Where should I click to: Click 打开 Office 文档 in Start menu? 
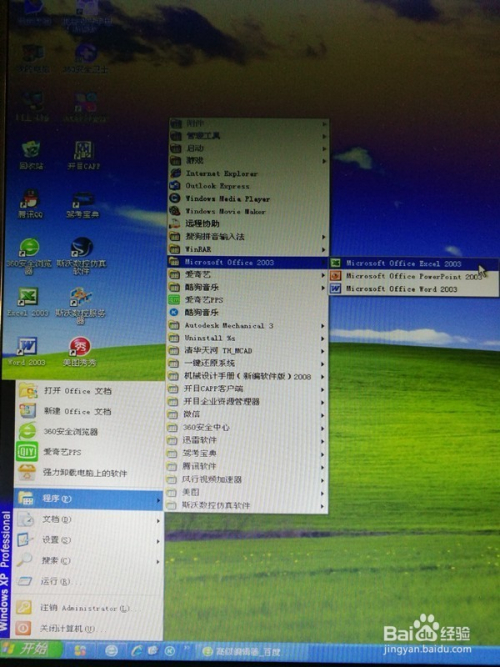pyautogui.click(x=89, y=391)
